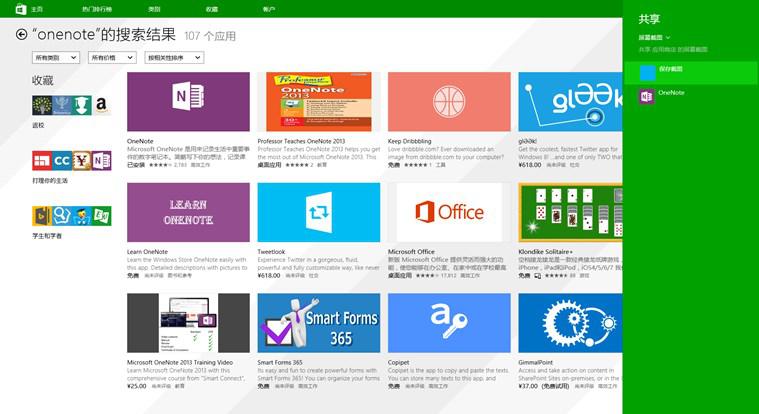
Task: Open the 帐户 account menu item
Action: pyautogui.click(x=269, y=9)
